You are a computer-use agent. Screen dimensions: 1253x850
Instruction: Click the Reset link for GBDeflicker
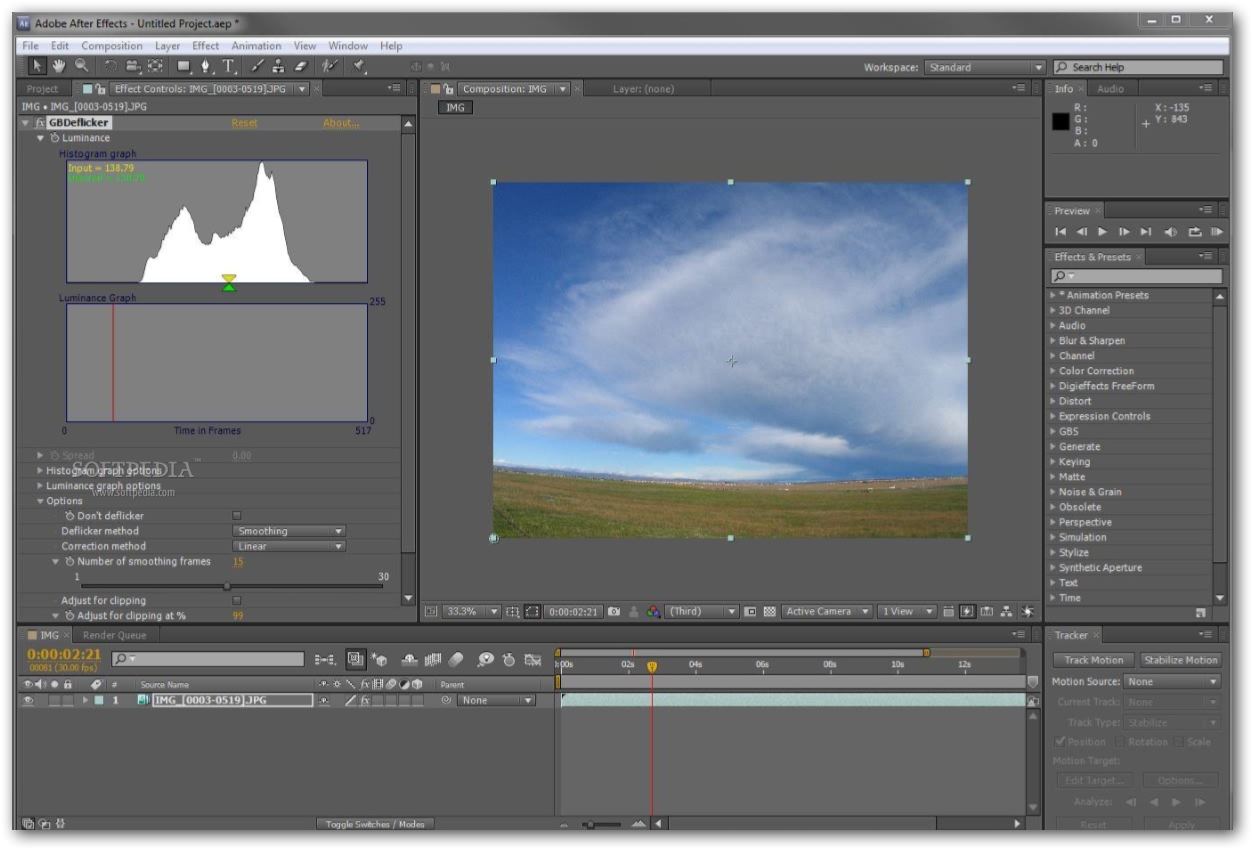pos(244,123)
